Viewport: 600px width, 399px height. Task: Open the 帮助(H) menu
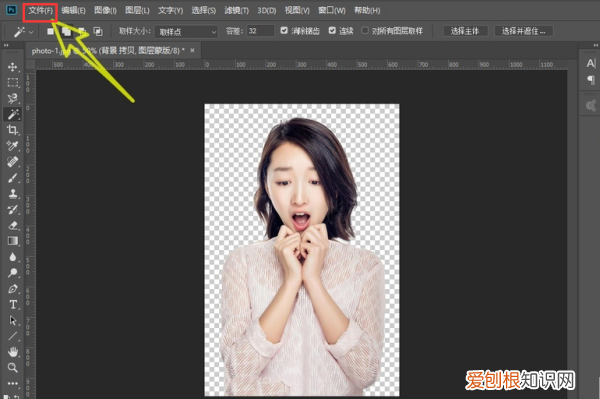tap(367, 11)
